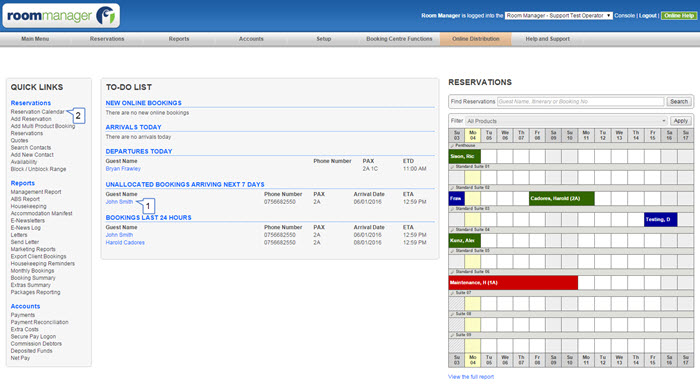Image resolution: width=700 pixels, height=389 pixels.
Task: Click the icon beside Standard Suite 01
Action: click(x=452, y=167)
